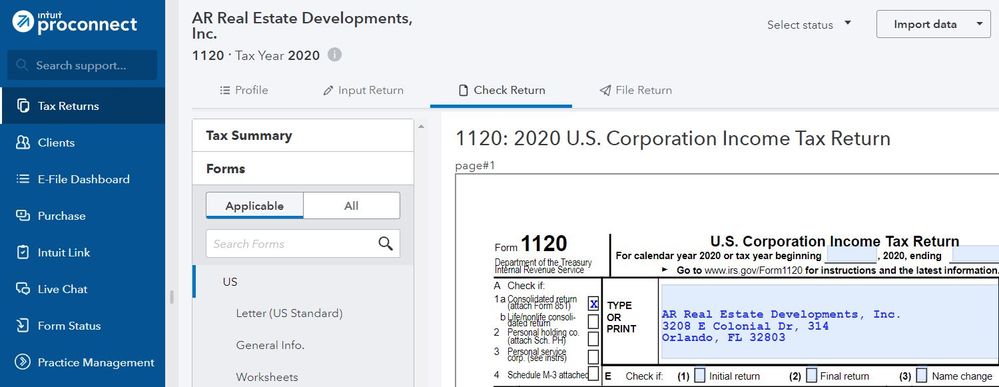Check the Personal holding co. box
This screenshot has width=999, height=387.
pos(593,339)
